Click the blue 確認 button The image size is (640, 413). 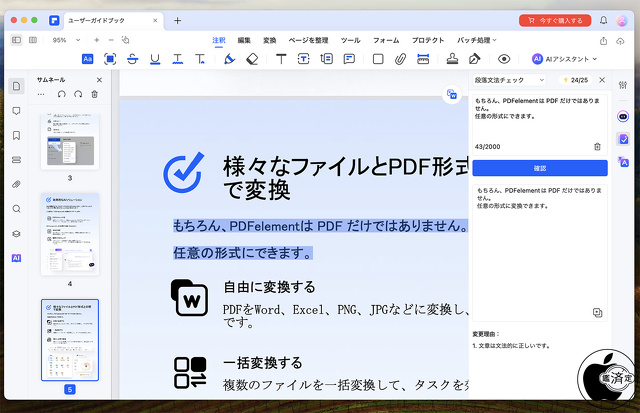[x=540, y=168]
